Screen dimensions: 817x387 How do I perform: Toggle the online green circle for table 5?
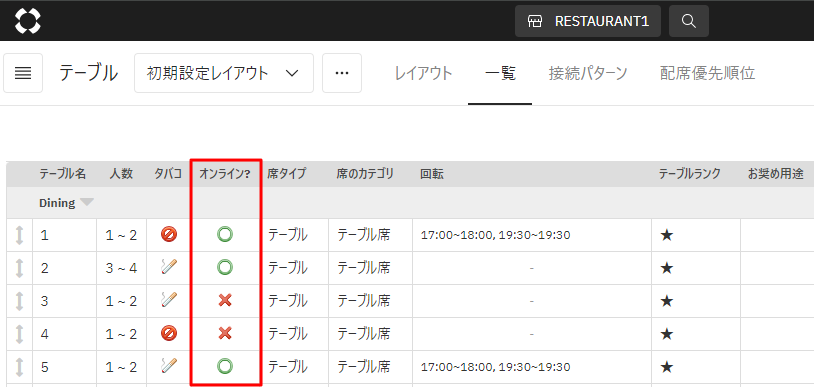point(225,366)
